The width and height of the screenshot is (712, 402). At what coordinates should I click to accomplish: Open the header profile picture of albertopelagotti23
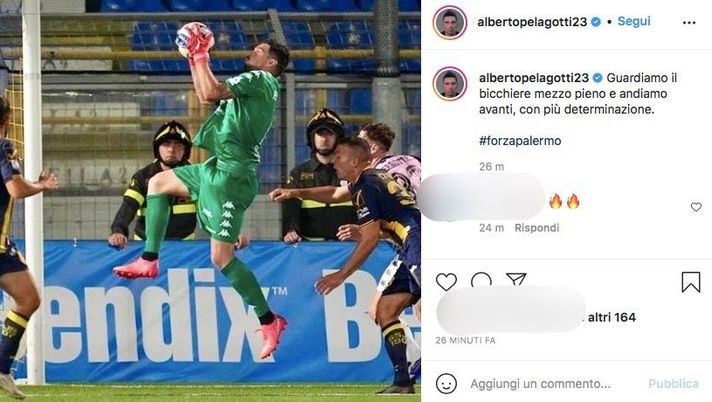450,22
